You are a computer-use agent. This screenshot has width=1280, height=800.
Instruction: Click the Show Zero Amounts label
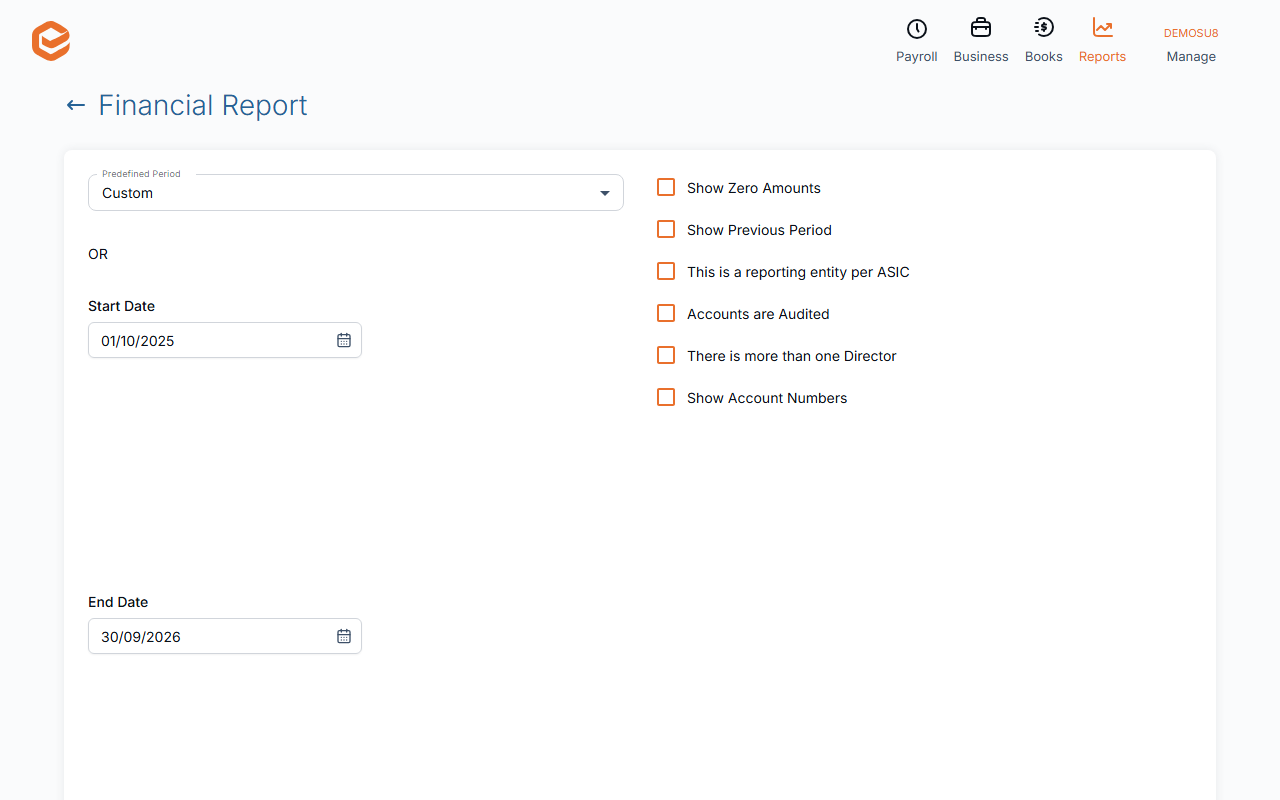point(754,188)
